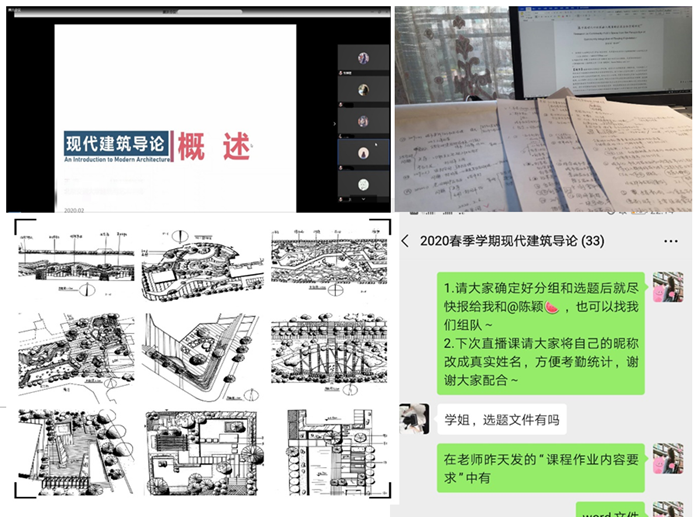
Task: Open the bottom-right annotated plan sketch
Action: point(337,452)
